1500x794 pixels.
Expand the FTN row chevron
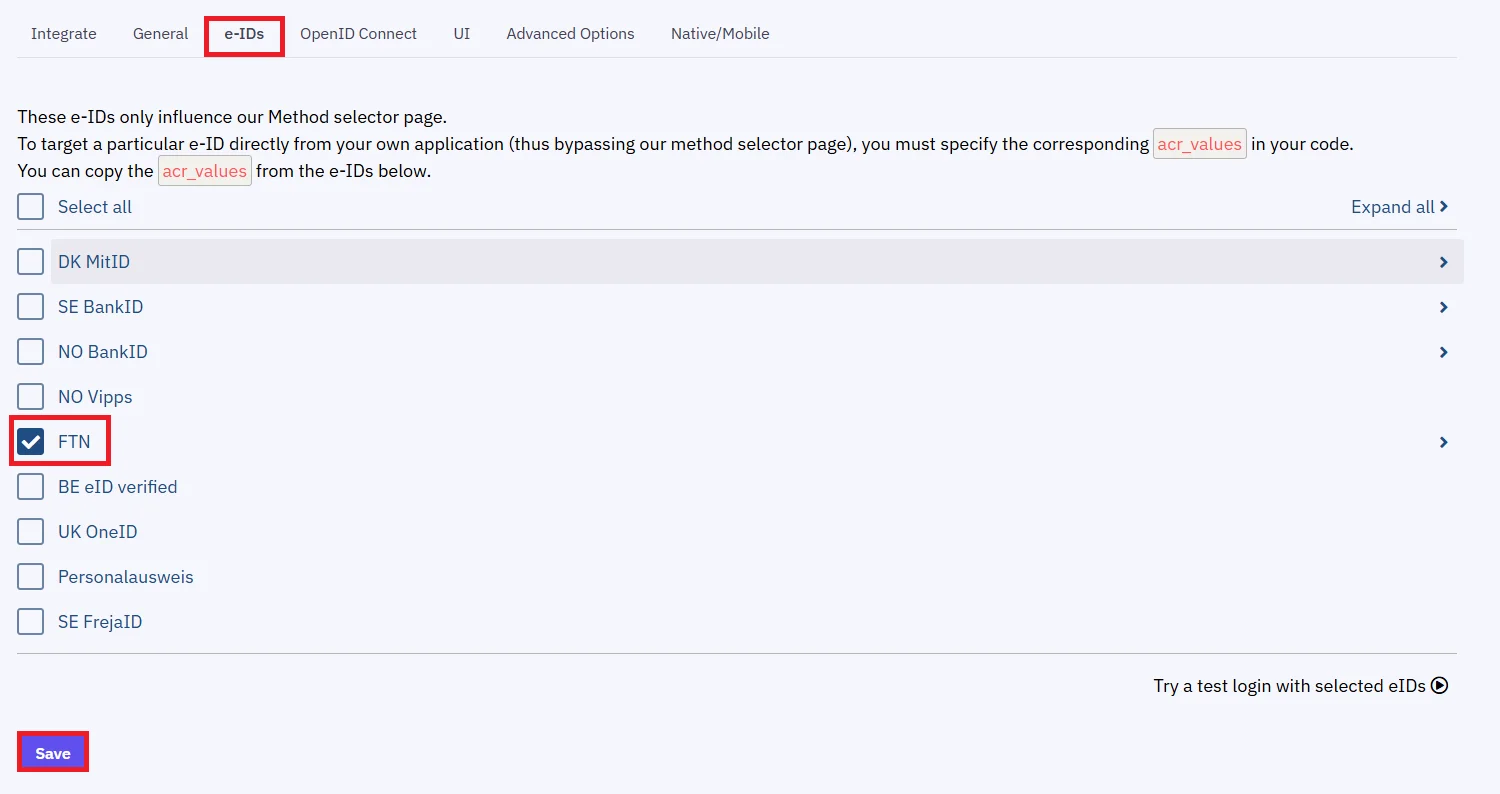click(1443, 441)
